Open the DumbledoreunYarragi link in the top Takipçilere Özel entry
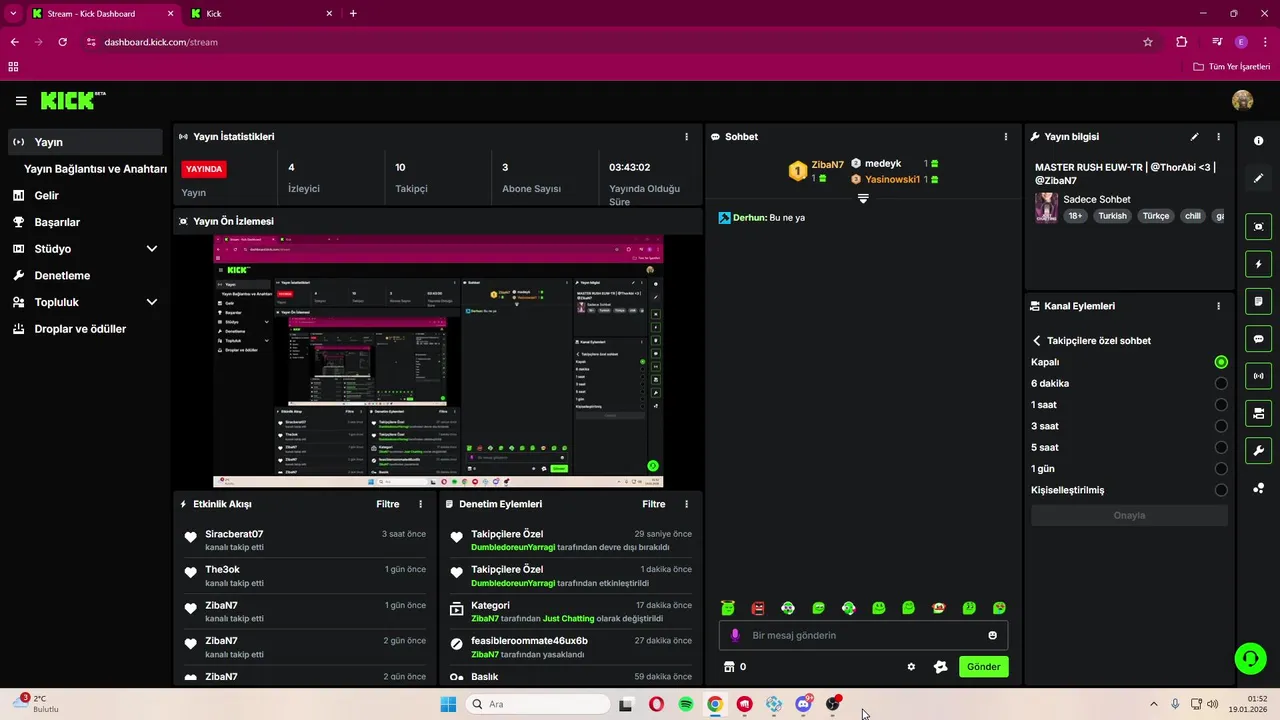1280x720 pixels. [x=513, y=548]
